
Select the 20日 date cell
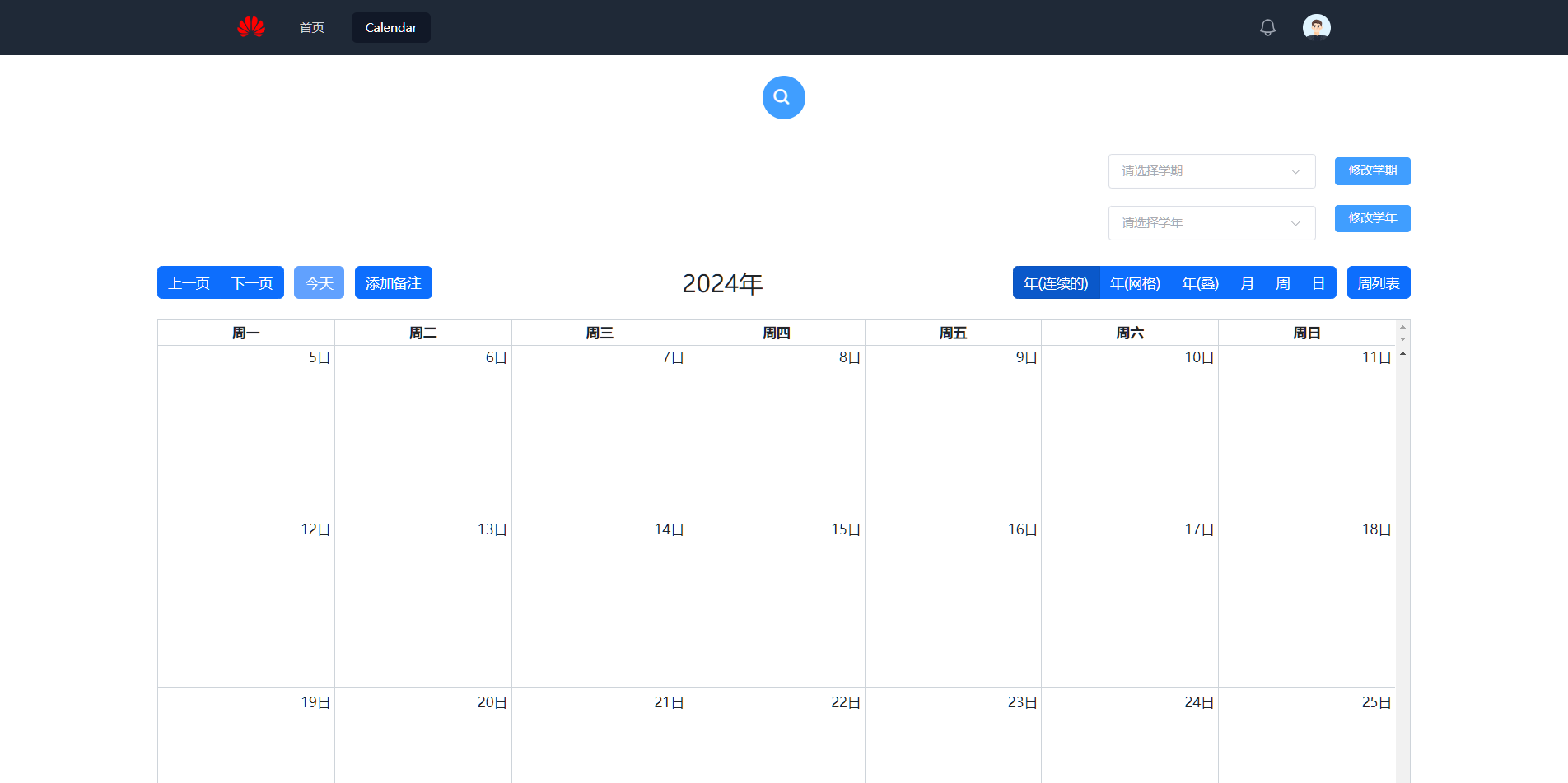(423, 736)
